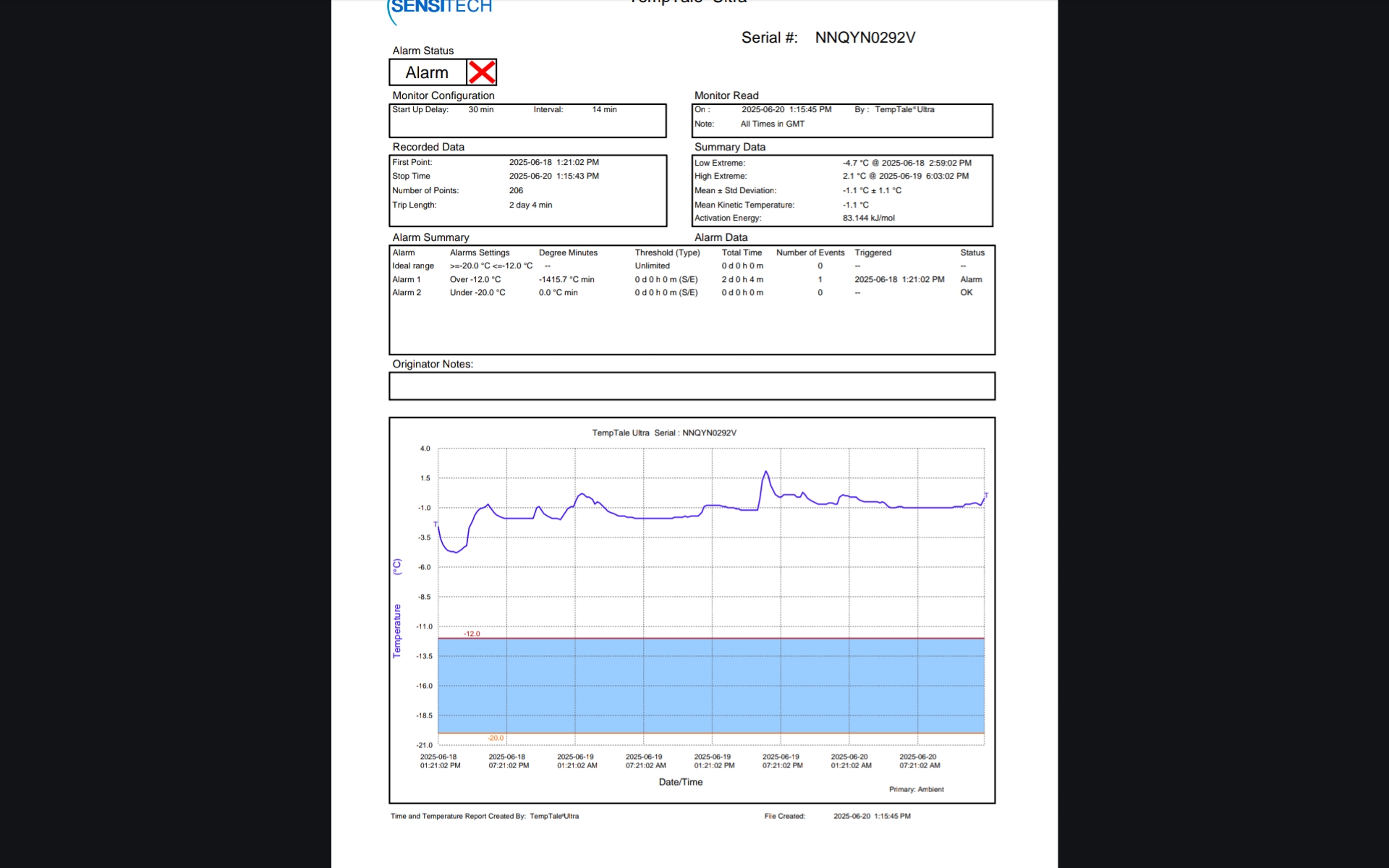1389x868 pixels.
Task: Click Activation Energy value 83.144 kJ/mol
Action: 868,218
